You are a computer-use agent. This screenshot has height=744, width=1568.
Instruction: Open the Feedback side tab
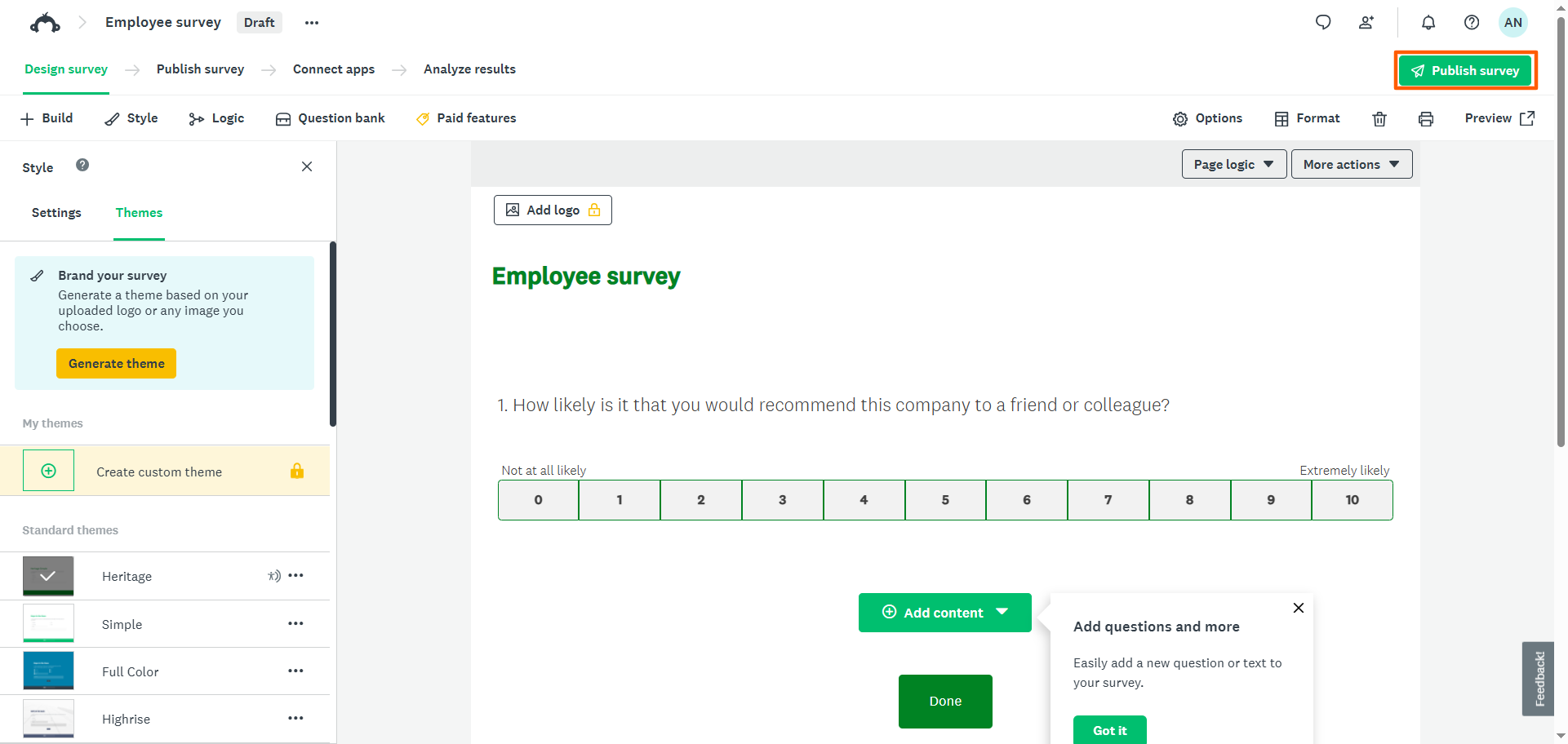(x=1539, y=679)
